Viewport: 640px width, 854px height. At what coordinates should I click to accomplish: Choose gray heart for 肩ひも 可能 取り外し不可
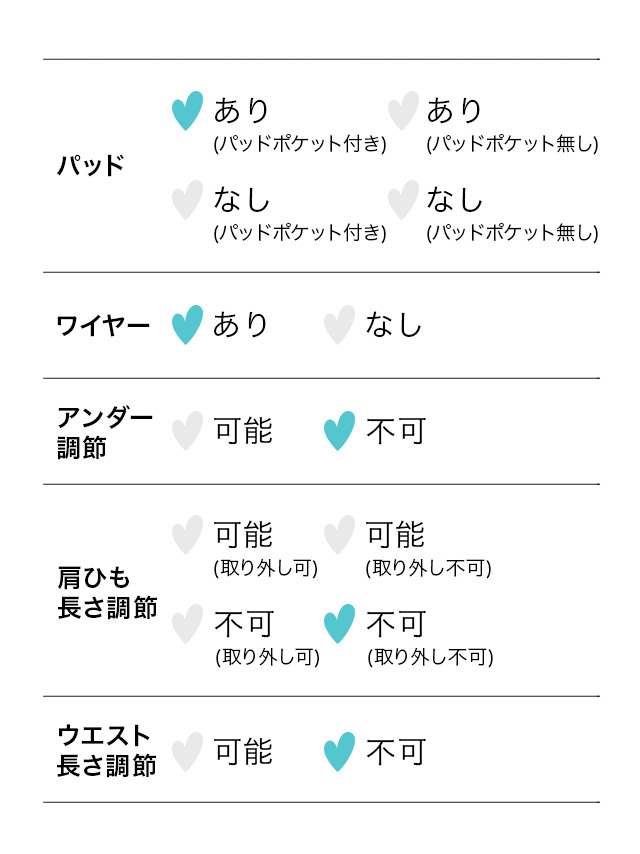(339, 535)
